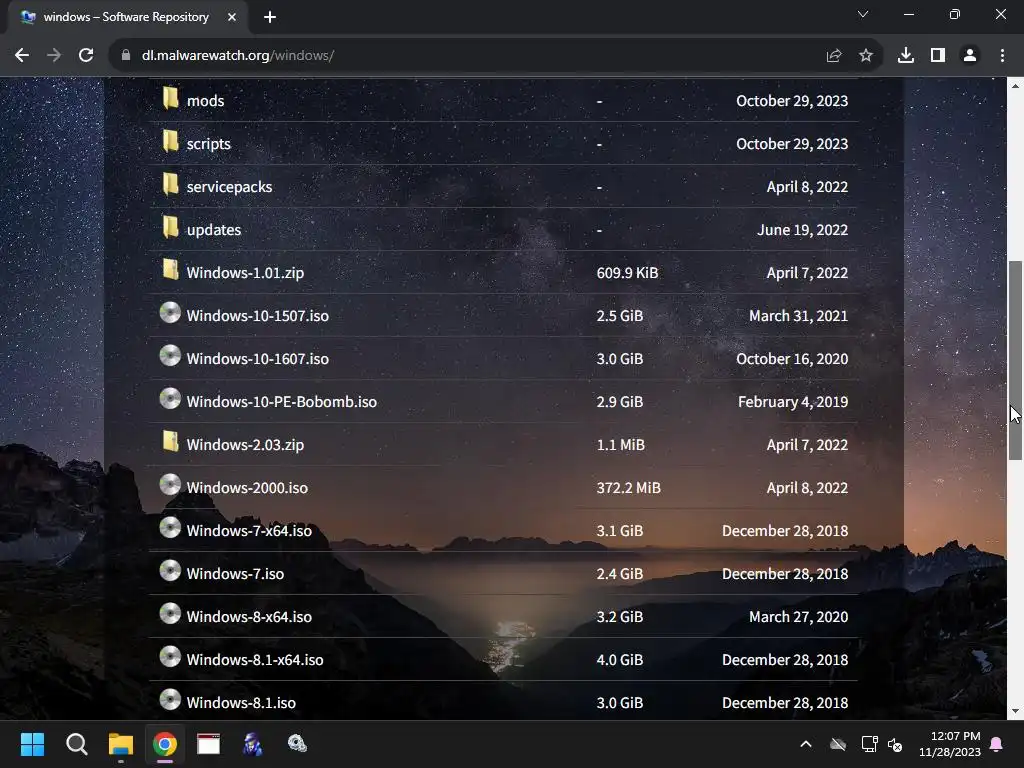
Task: Click the browser forward arrow
Action: point(54,56)
